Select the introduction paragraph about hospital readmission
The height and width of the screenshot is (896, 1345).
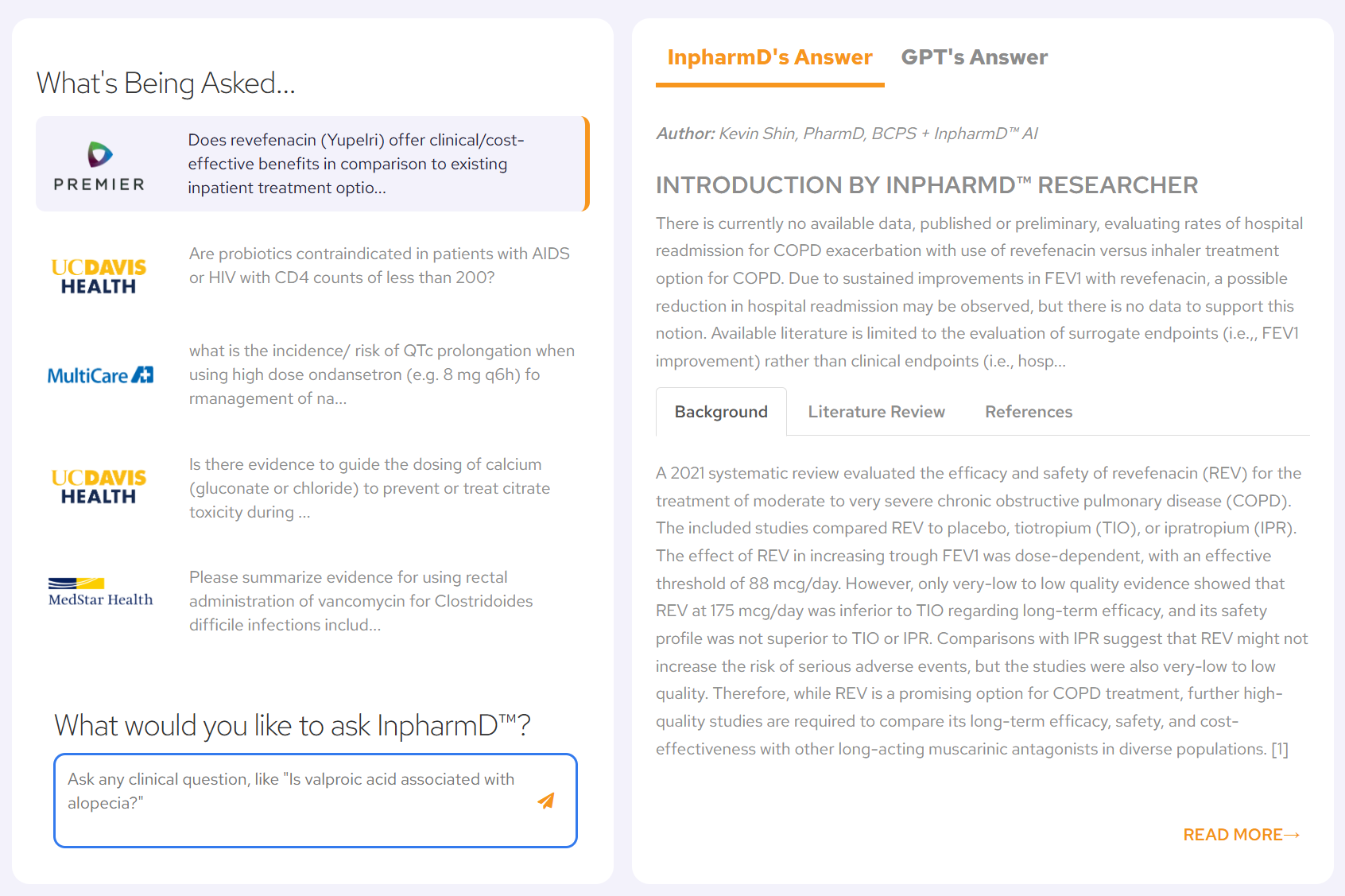point(979,292)
